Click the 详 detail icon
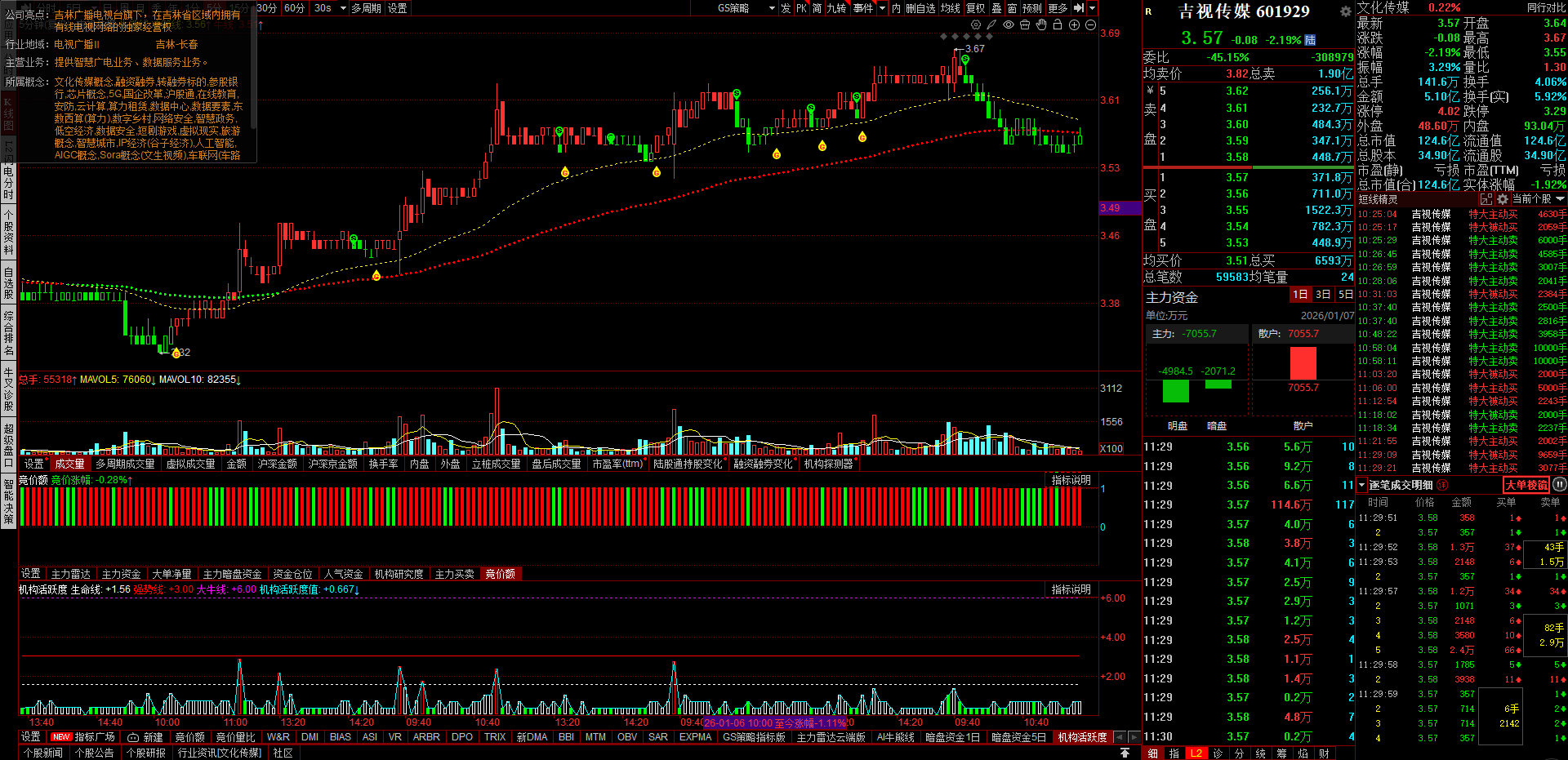Screen dimensions: 1568x760 point(1442,485)
